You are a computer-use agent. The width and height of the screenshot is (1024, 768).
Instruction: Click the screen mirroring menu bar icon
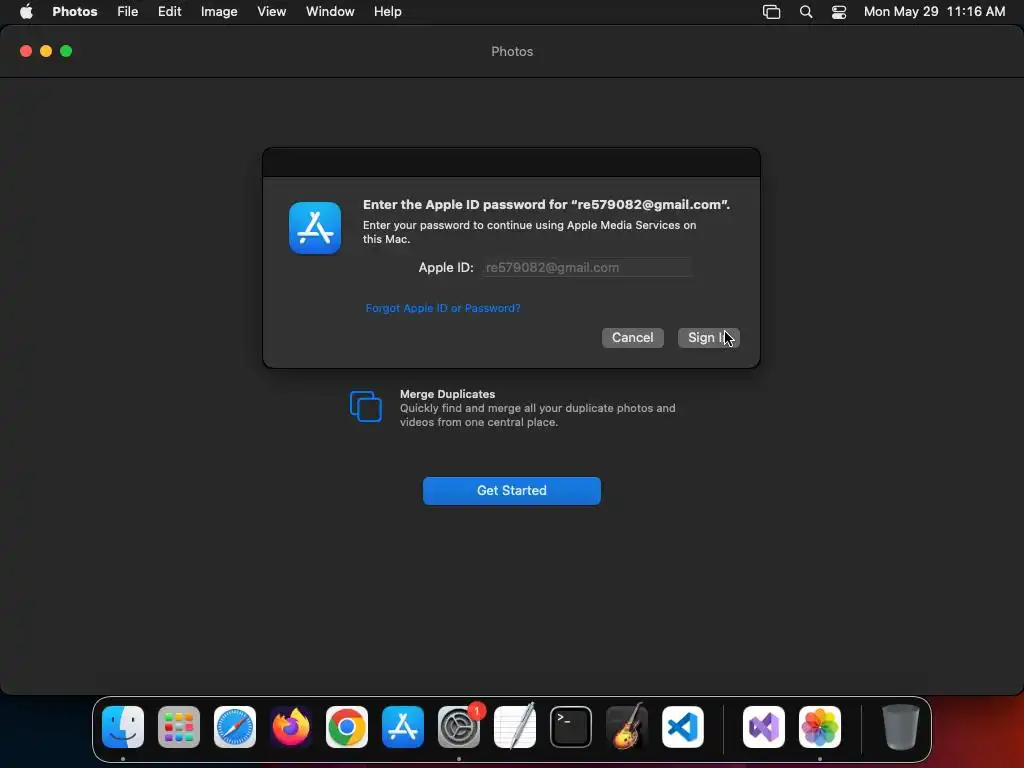coord(771,12)
